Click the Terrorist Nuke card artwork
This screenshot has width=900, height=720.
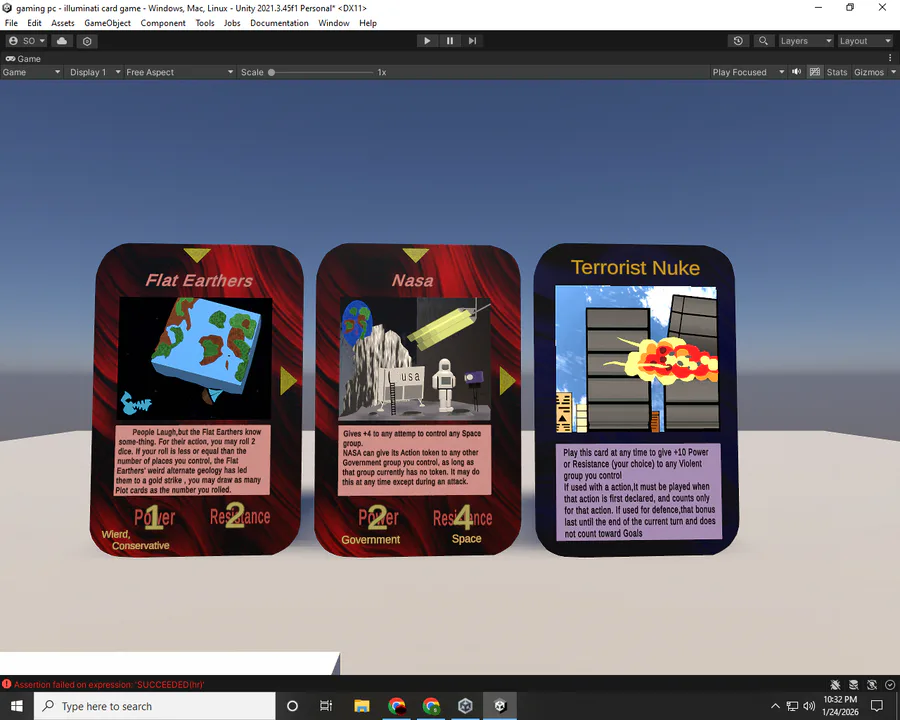[x=636, y=359]
